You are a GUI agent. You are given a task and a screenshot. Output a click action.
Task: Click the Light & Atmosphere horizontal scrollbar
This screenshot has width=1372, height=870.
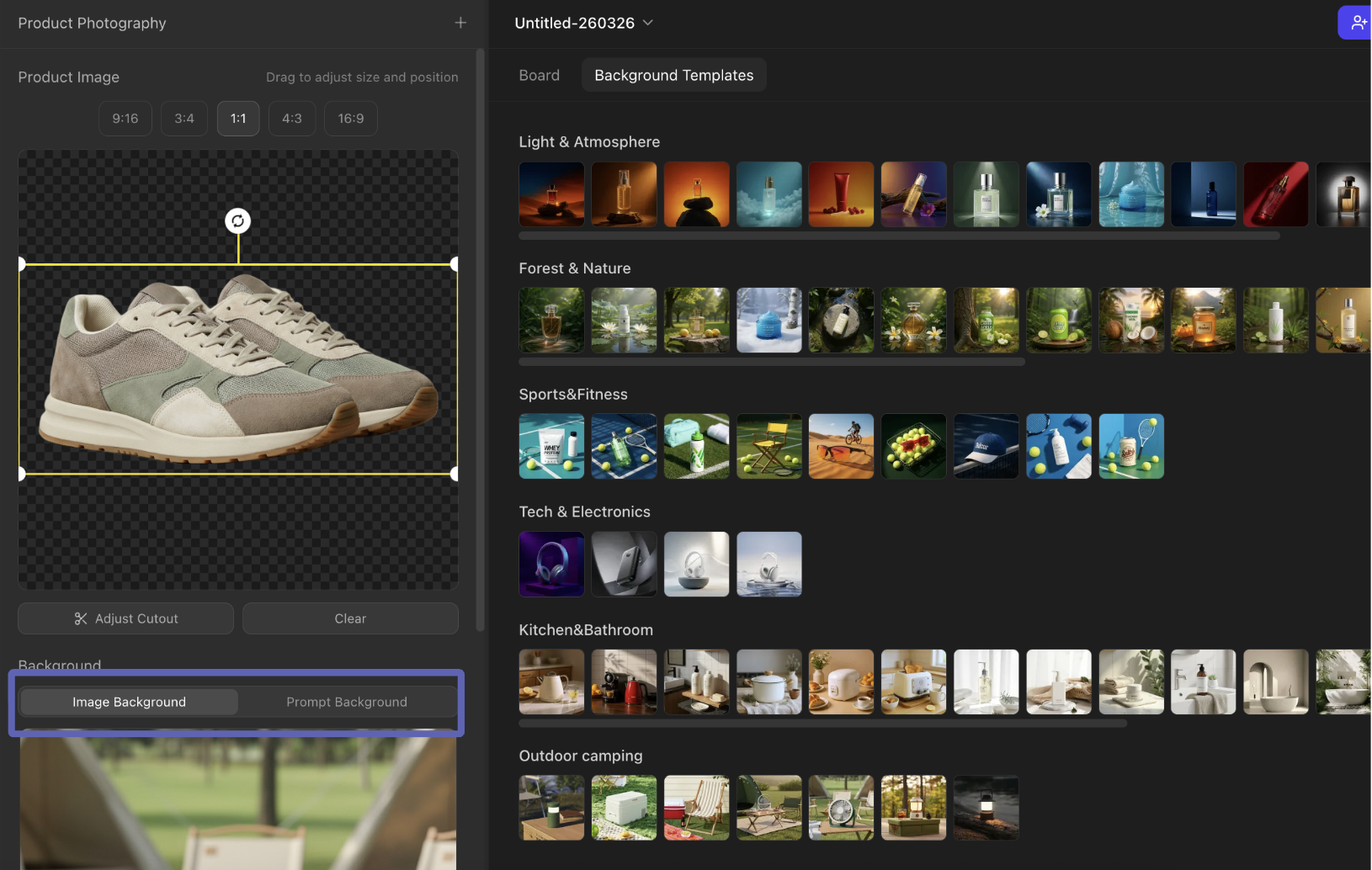coord(899,236)
